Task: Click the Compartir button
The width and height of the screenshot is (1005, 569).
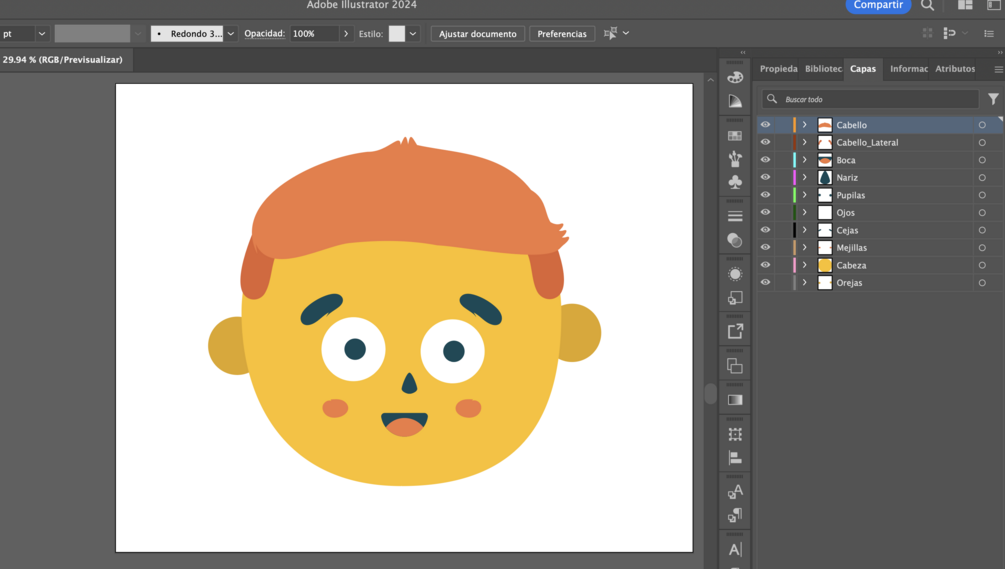Action: (x=878, y=5)
